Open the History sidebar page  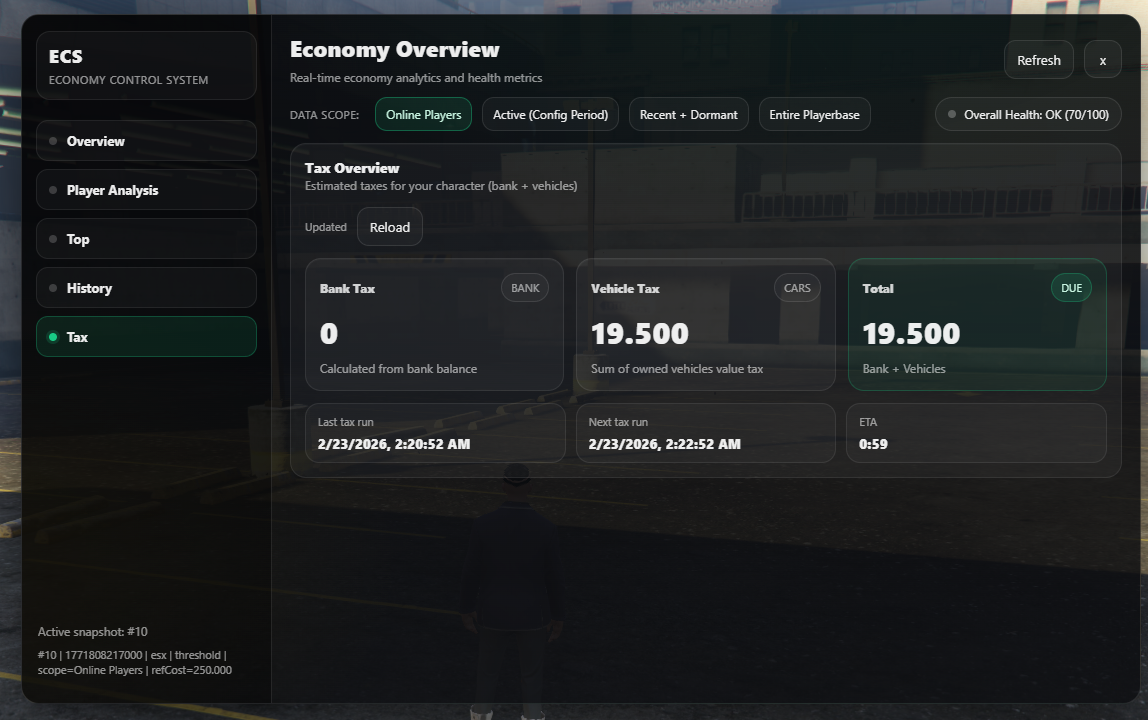146,288
